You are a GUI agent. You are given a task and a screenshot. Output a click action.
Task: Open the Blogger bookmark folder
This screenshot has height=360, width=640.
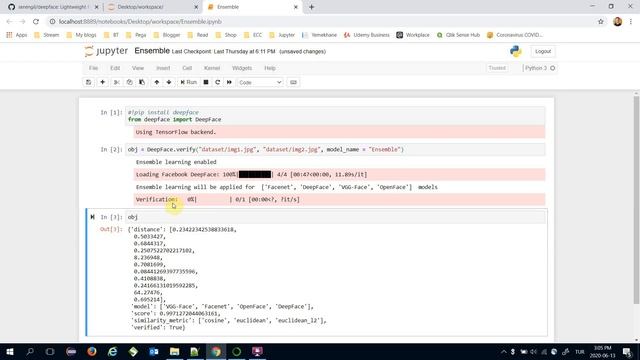pos(167,35)
